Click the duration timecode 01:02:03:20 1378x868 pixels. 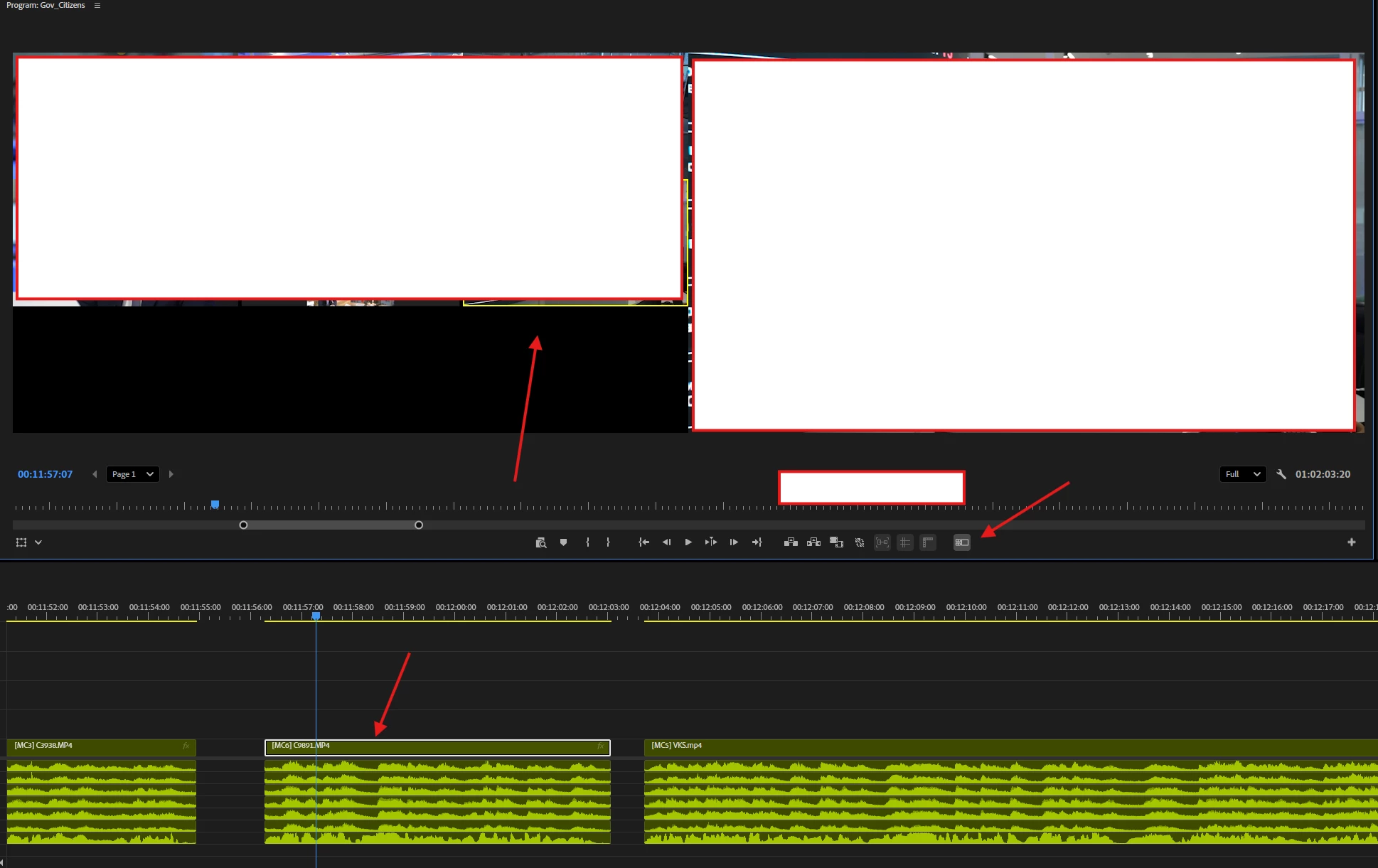[1323, 474]
